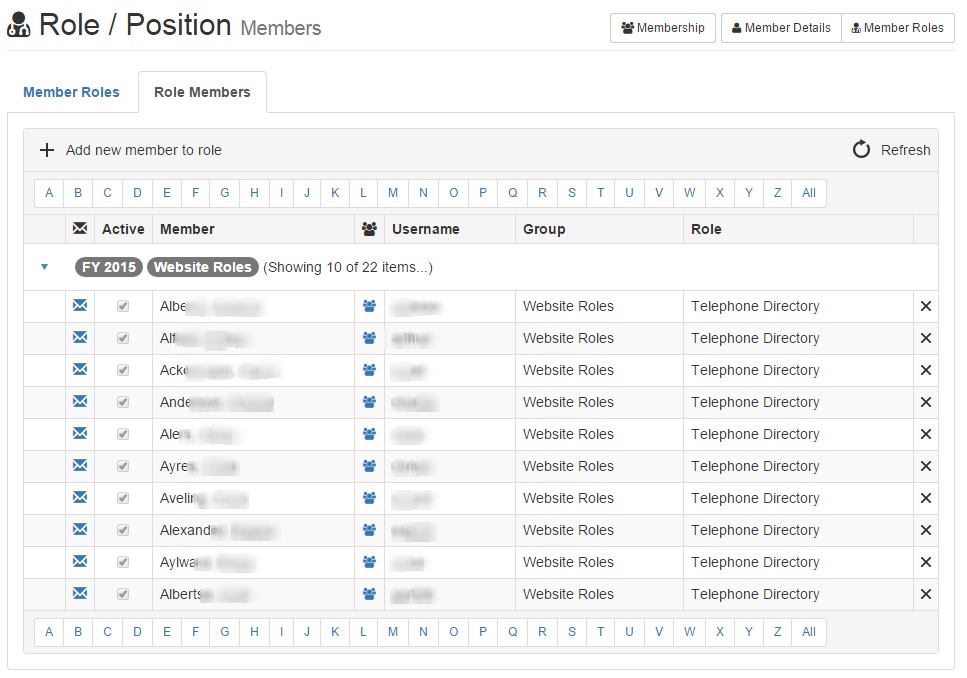Click the Member Details button
Screen dimensions: 967x678
[781, 28]
